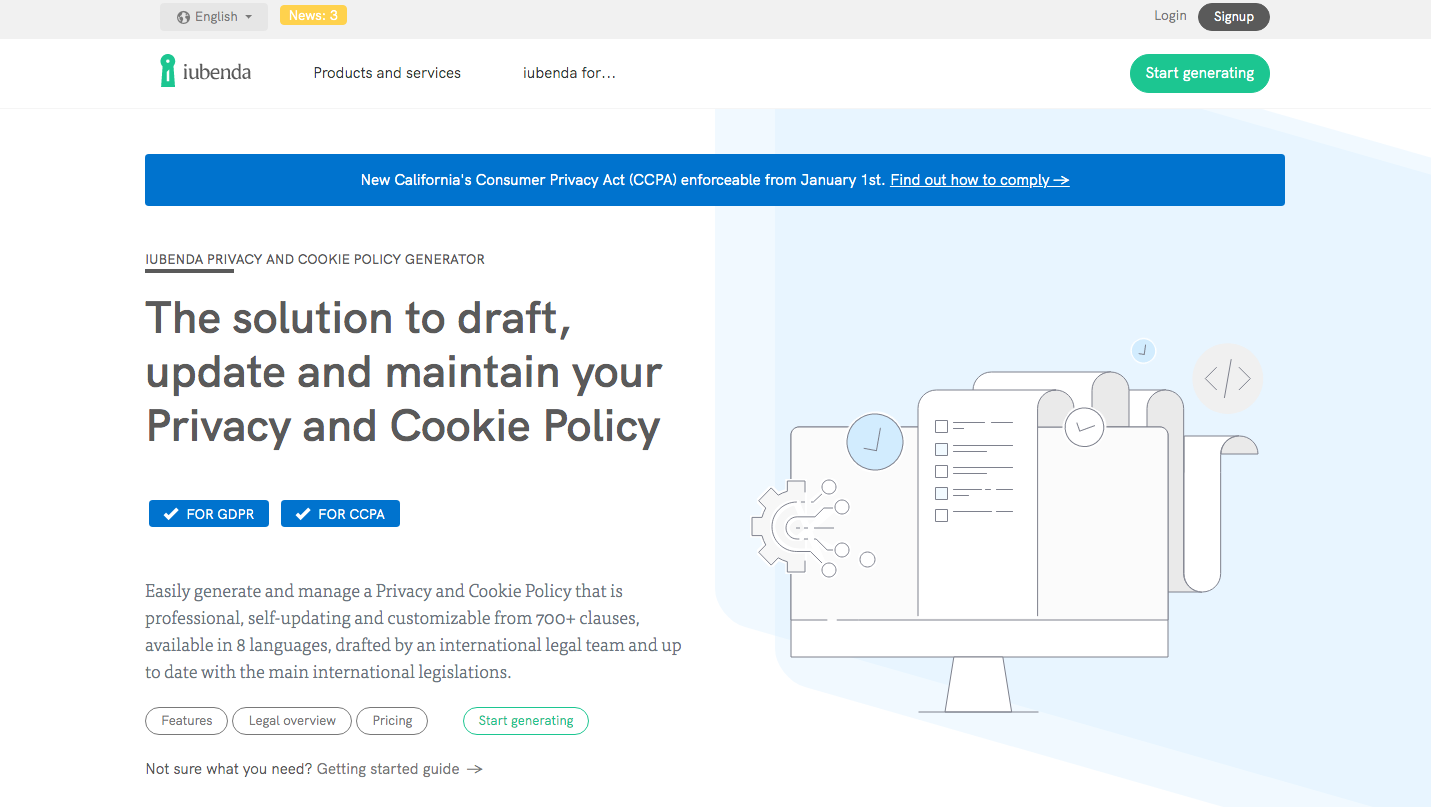Click the heading "The solution to draft, update and maintain"

coord(404,372)
